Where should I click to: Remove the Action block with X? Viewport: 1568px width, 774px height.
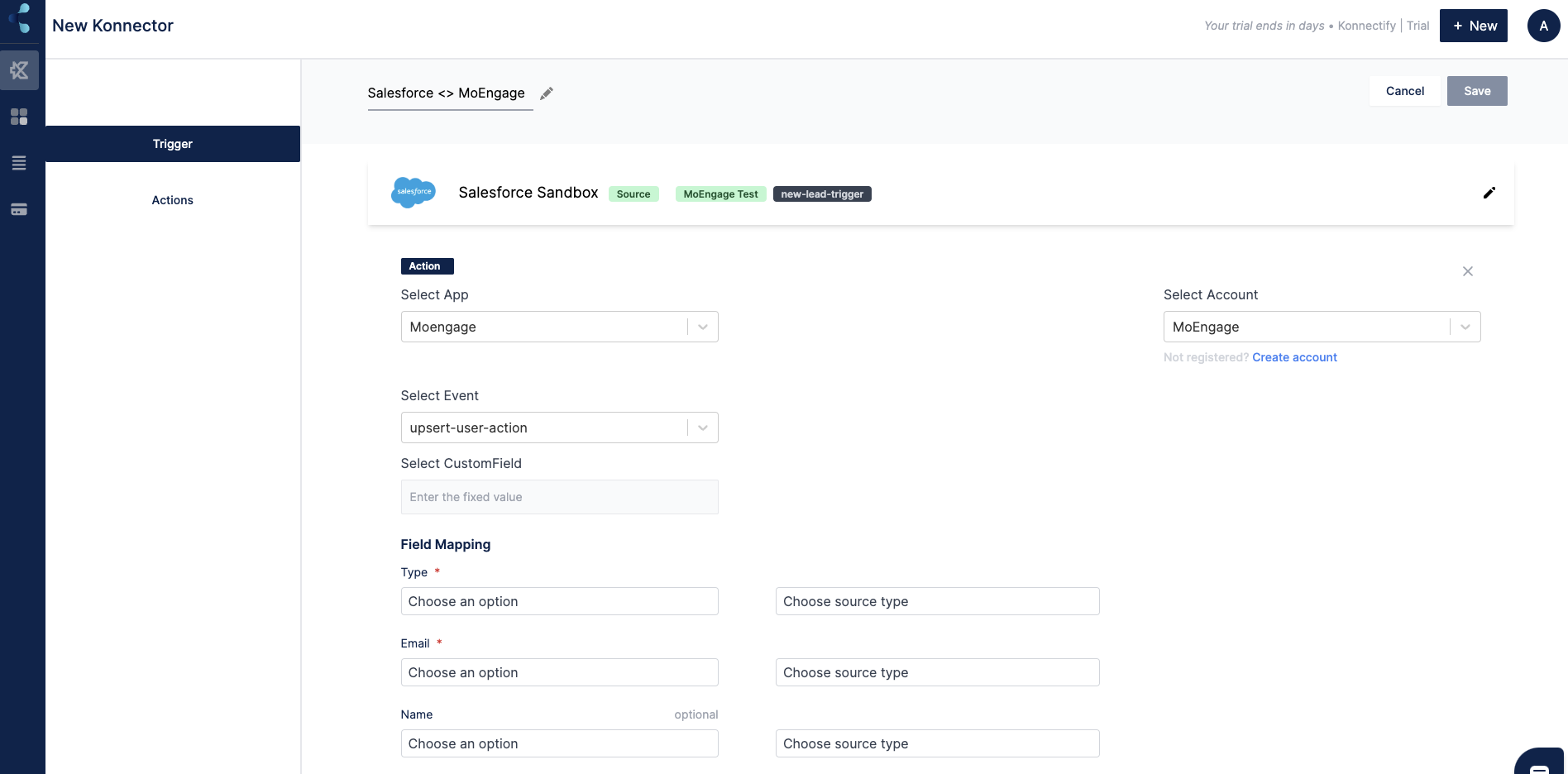[x=1468, y=271]
